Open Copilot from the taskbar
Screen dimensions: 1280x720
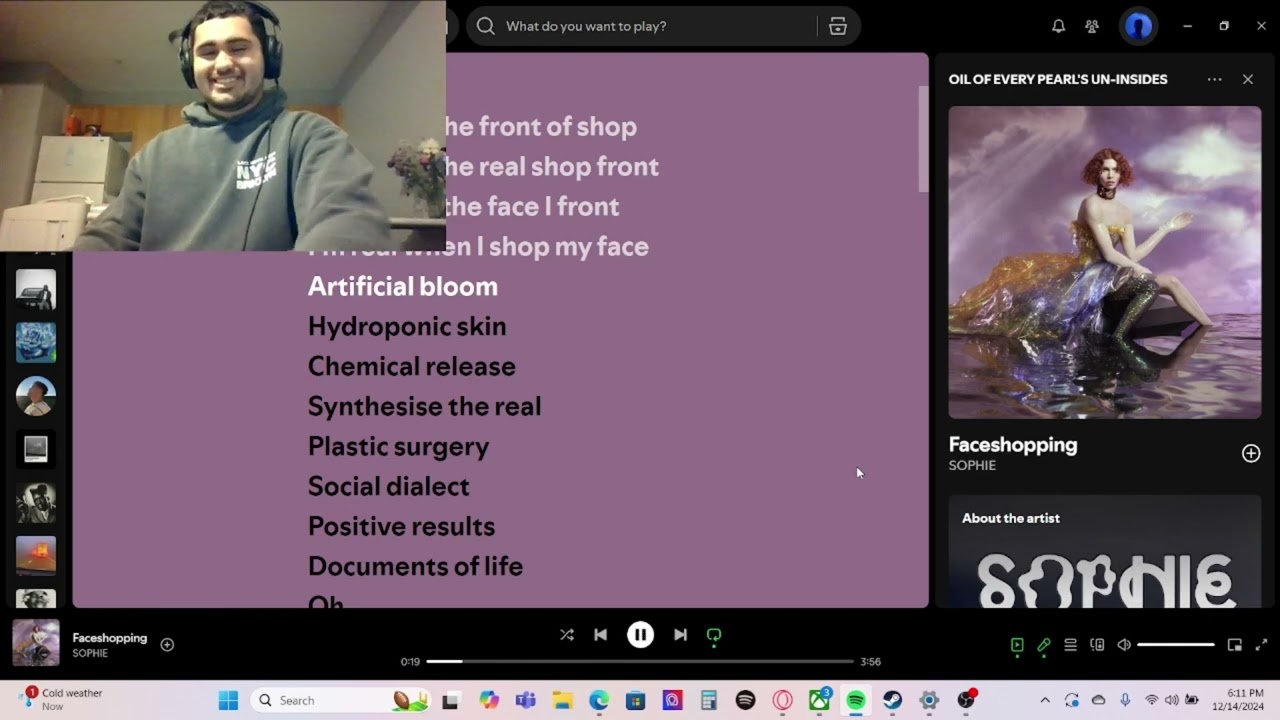point(488,700)
